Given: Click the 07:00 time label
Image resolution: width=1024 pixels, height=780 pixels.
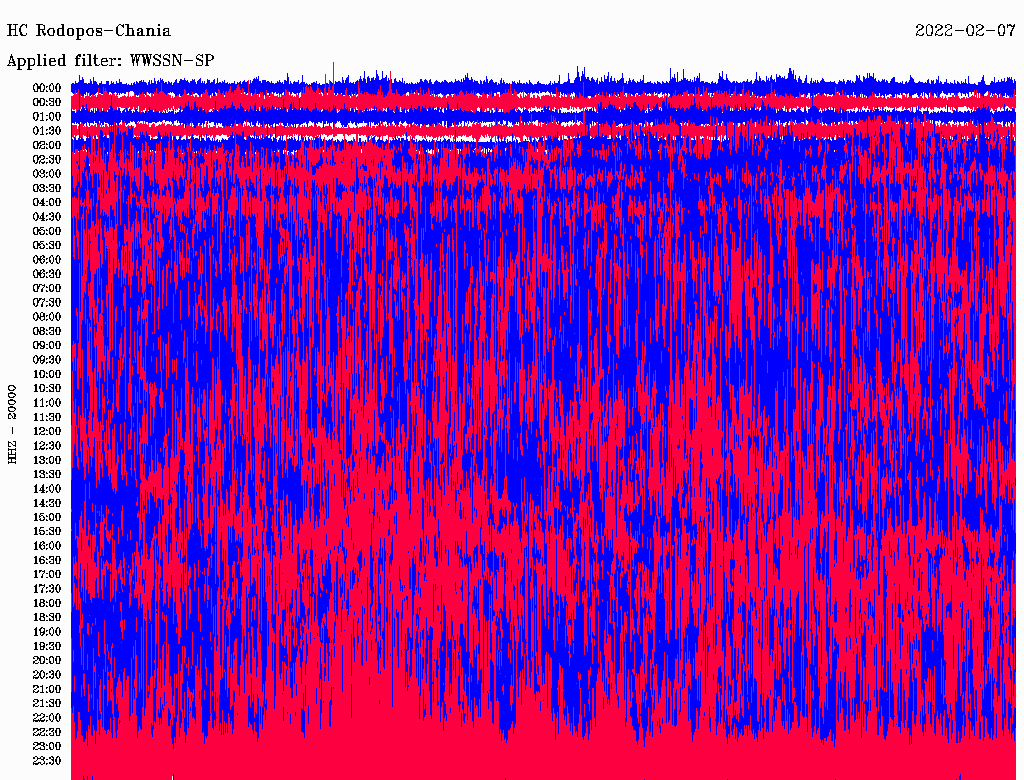Looking at the screenshot, I should coord(47,289).
